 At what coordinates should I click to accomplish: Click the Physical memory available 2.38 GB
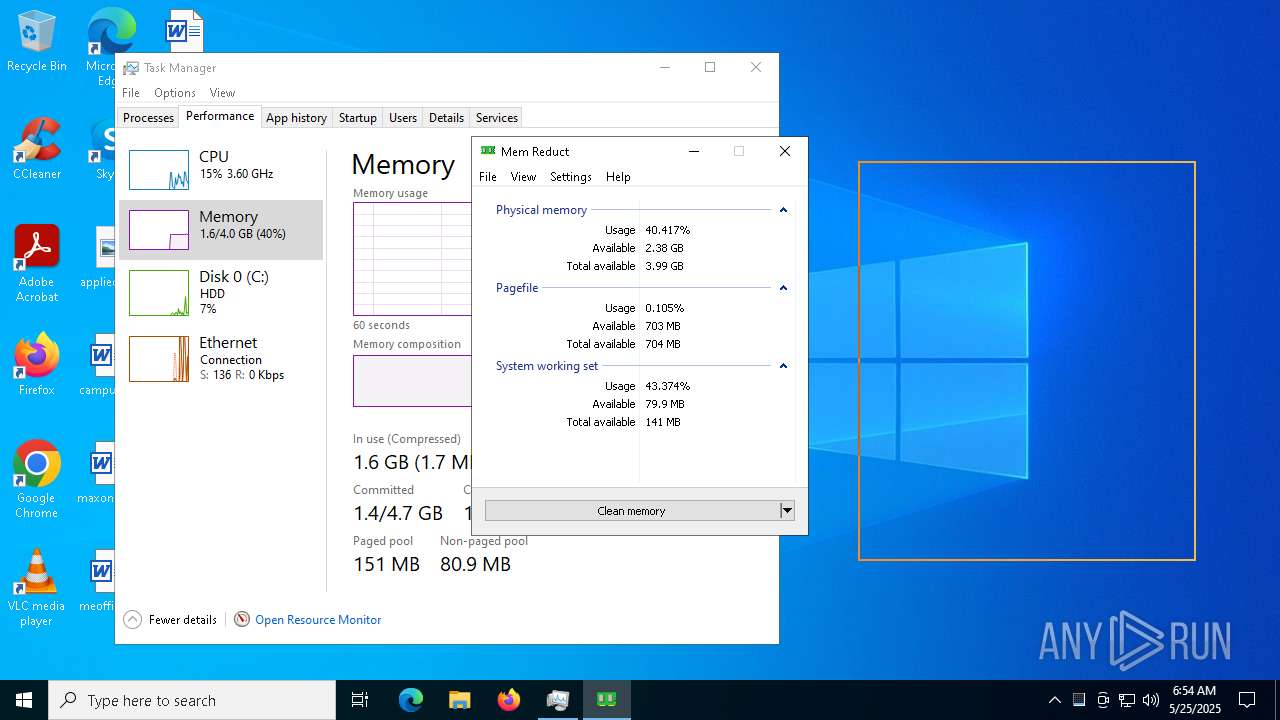point(664,248)
